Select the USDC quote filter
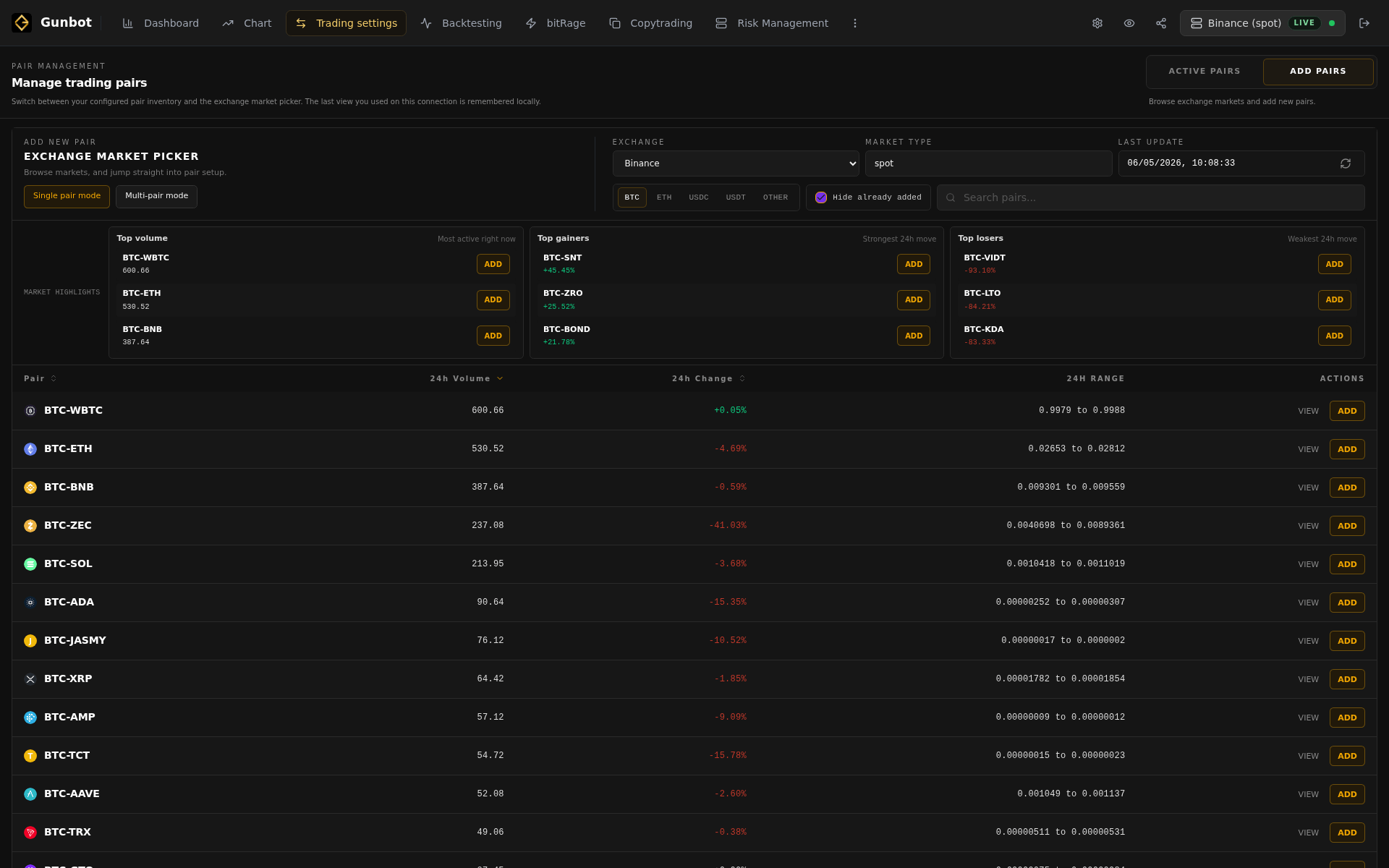This screenshot has height=868, width=1389. 699,197
